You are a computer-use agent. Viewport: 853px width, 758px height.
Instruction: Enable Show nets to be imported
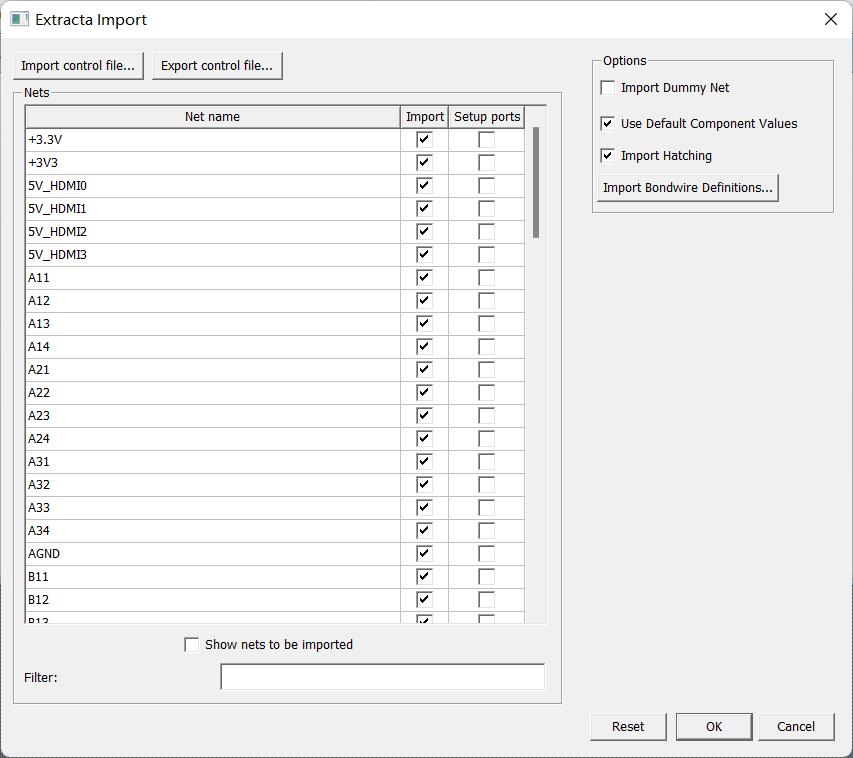(191, 644)
